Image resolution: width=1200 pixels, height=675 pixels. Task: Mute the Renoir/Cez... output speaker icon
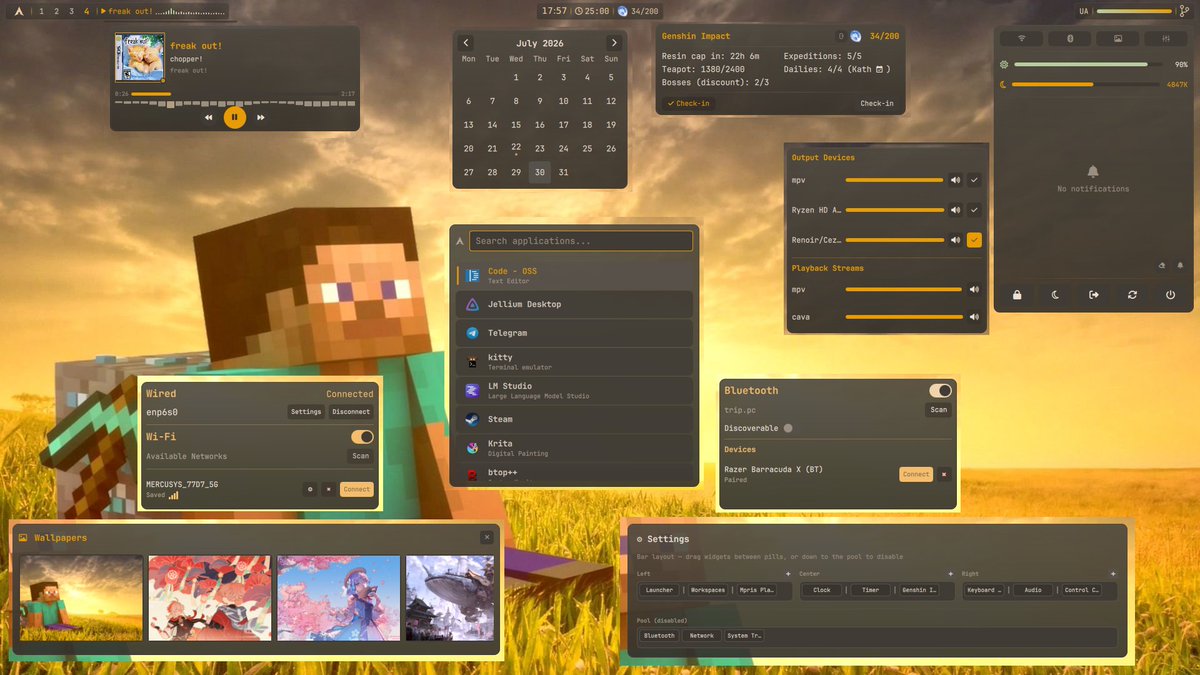956,240
